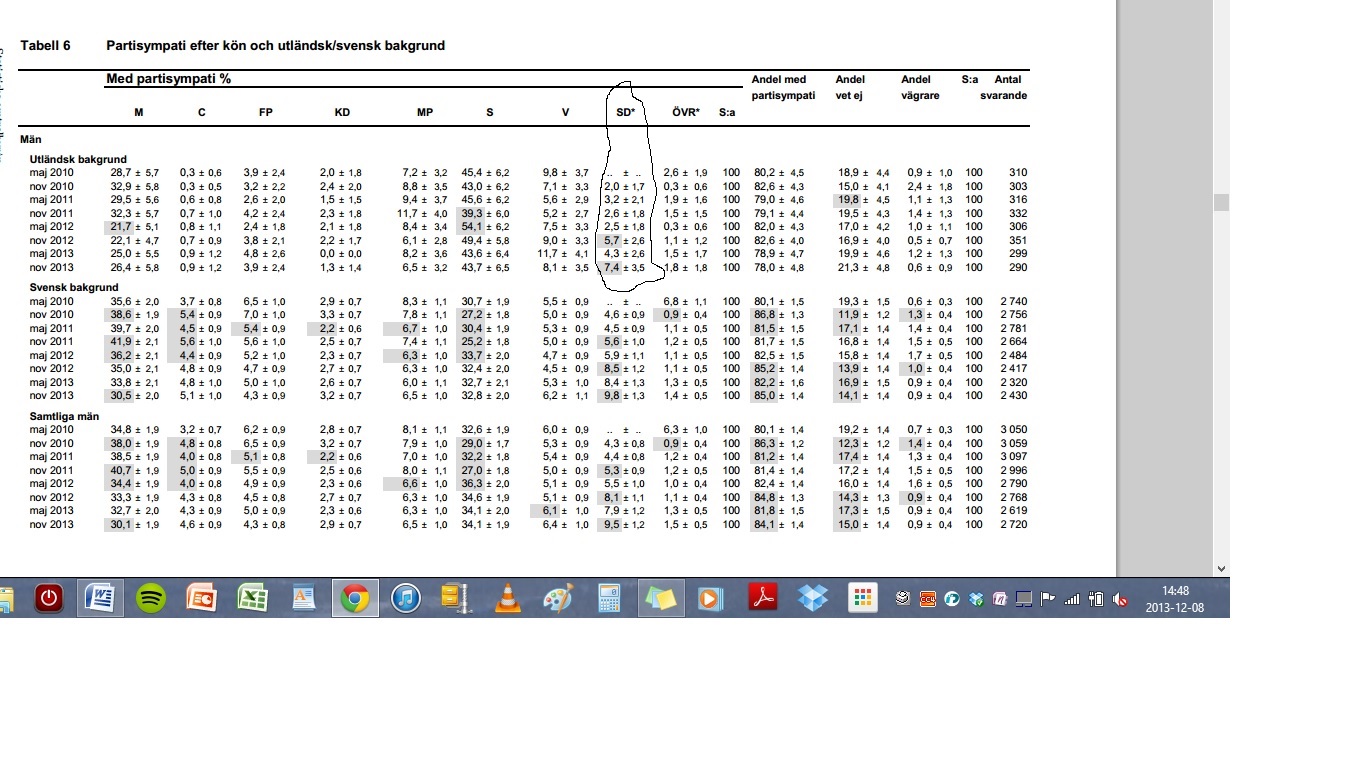The image size is (1366, 768).
Task: Launch VLC media player
Action: (x=509, y=598)
